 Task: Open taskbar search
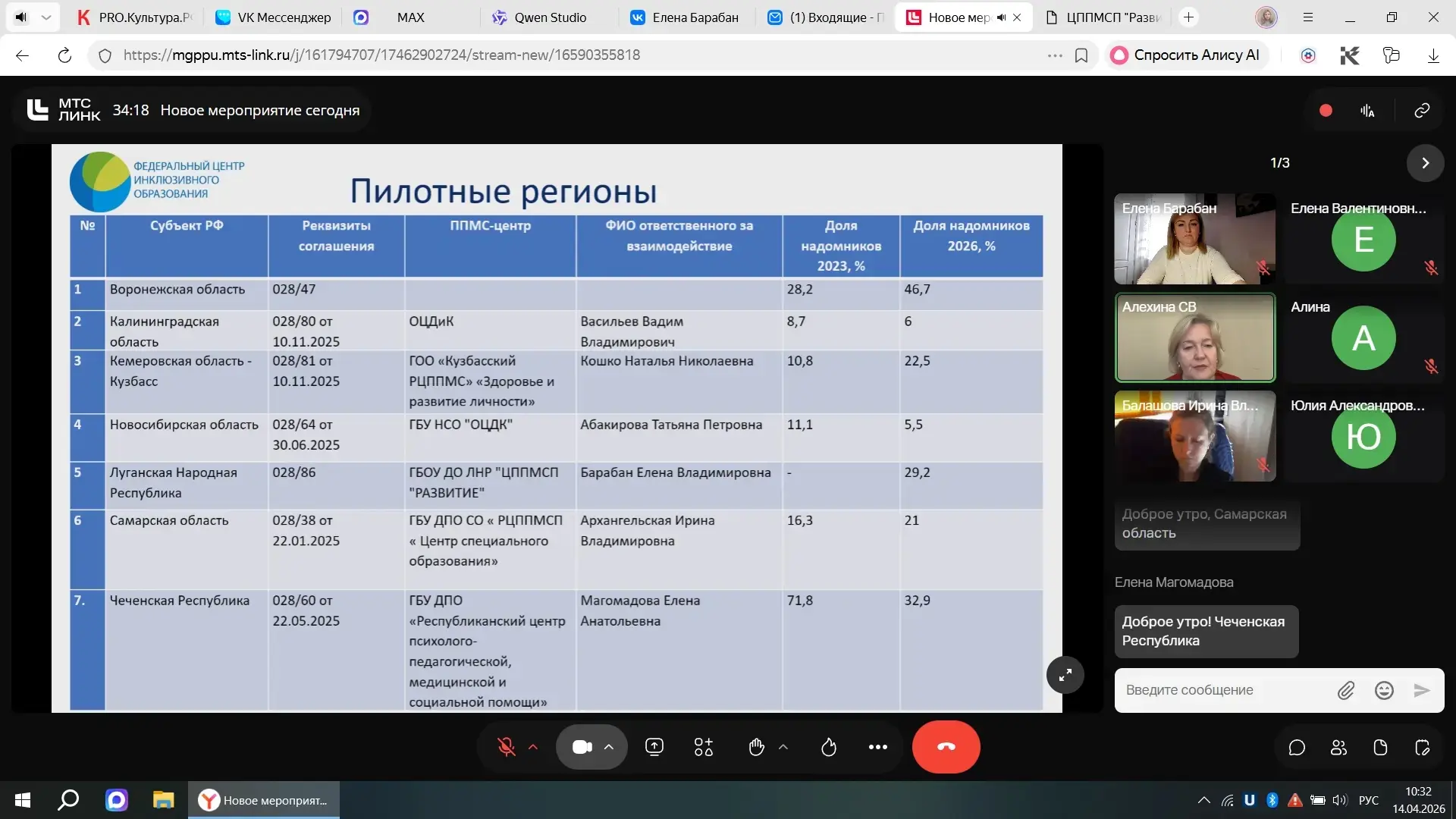[69, 800]
